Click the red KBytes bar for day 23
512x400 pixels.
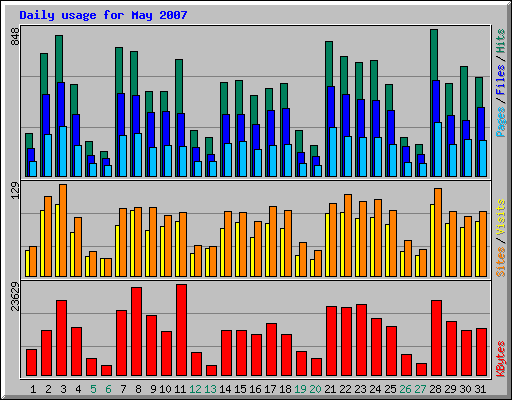(361, 340)
